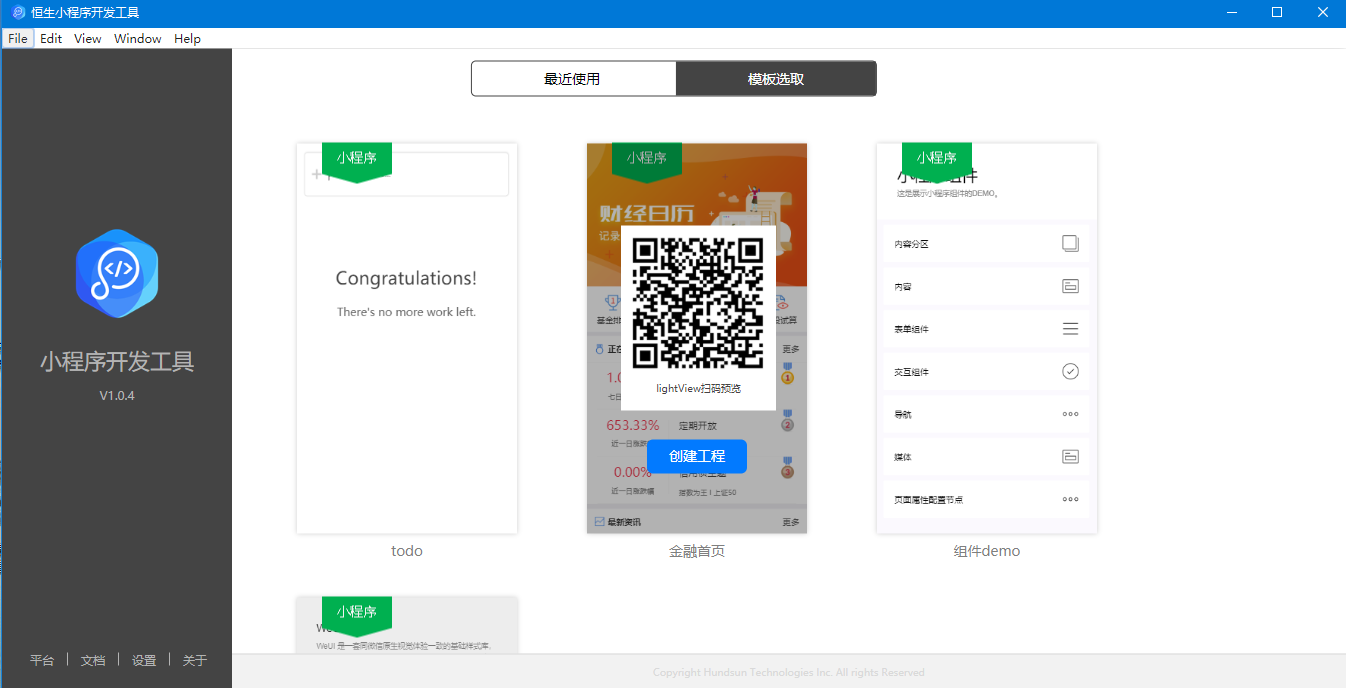Select the 模板选取 tab
This screenshot has height=688, width=1346.
(x=776, y=79)
